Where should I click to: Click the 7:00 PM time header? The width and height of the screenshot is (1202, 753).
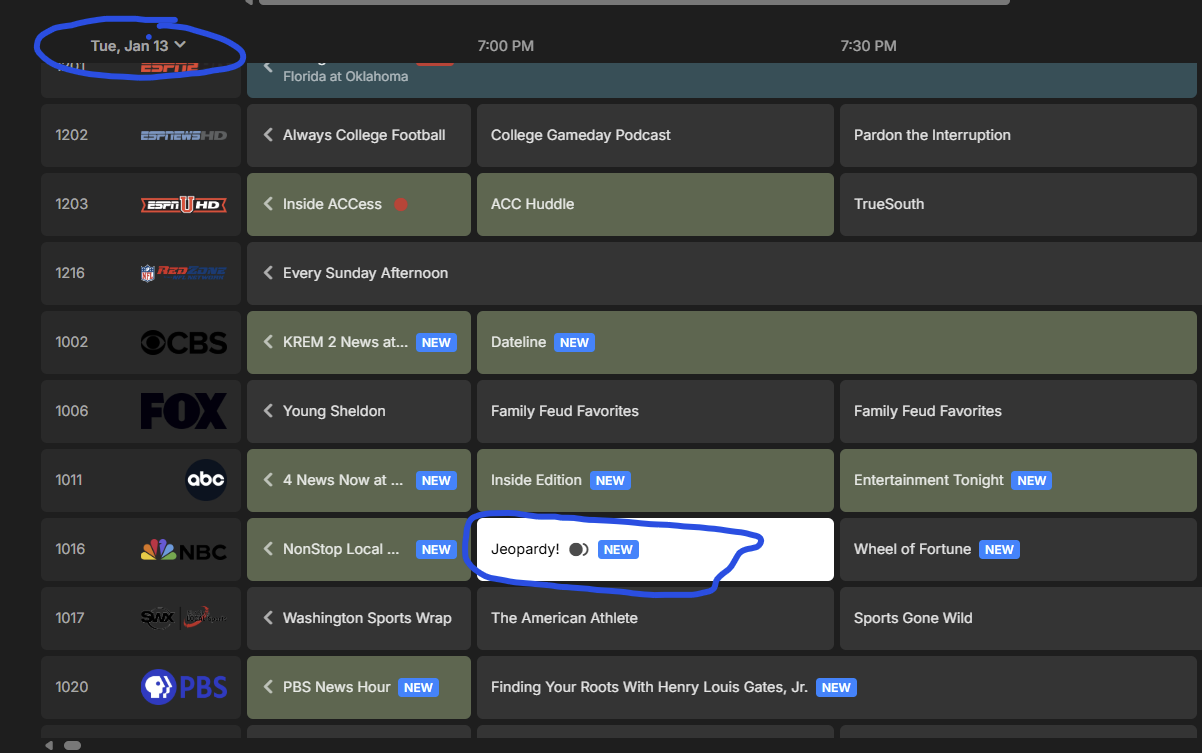[x=506, y=46]
